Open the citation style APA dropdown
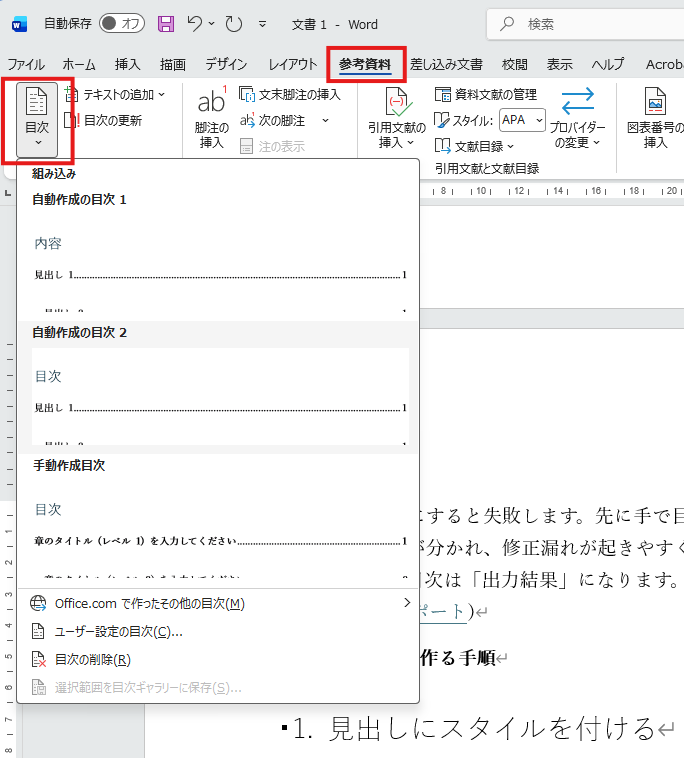This screenshot has width=684, height=758. (523, 120)
